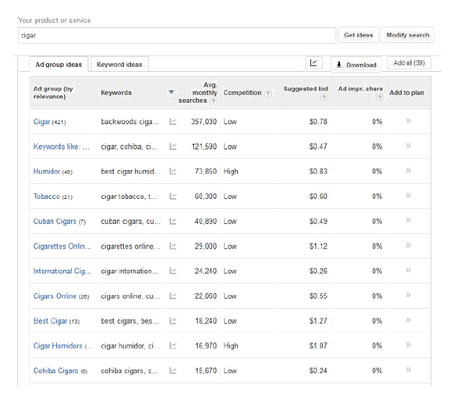Click the Modify search button
This screenshot has width=460, height=397.
pyautogui.click(x=408, y=35)
